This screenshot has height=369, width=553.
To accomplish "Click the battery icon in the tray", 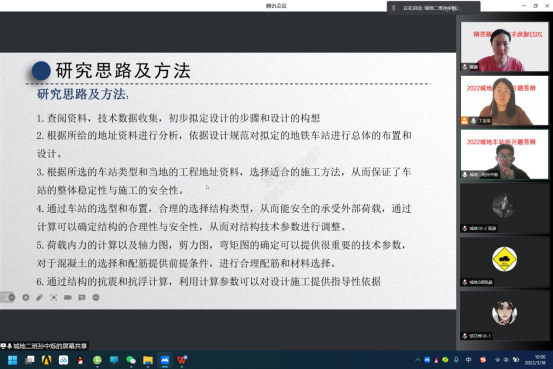I will (x=516, y=360).
